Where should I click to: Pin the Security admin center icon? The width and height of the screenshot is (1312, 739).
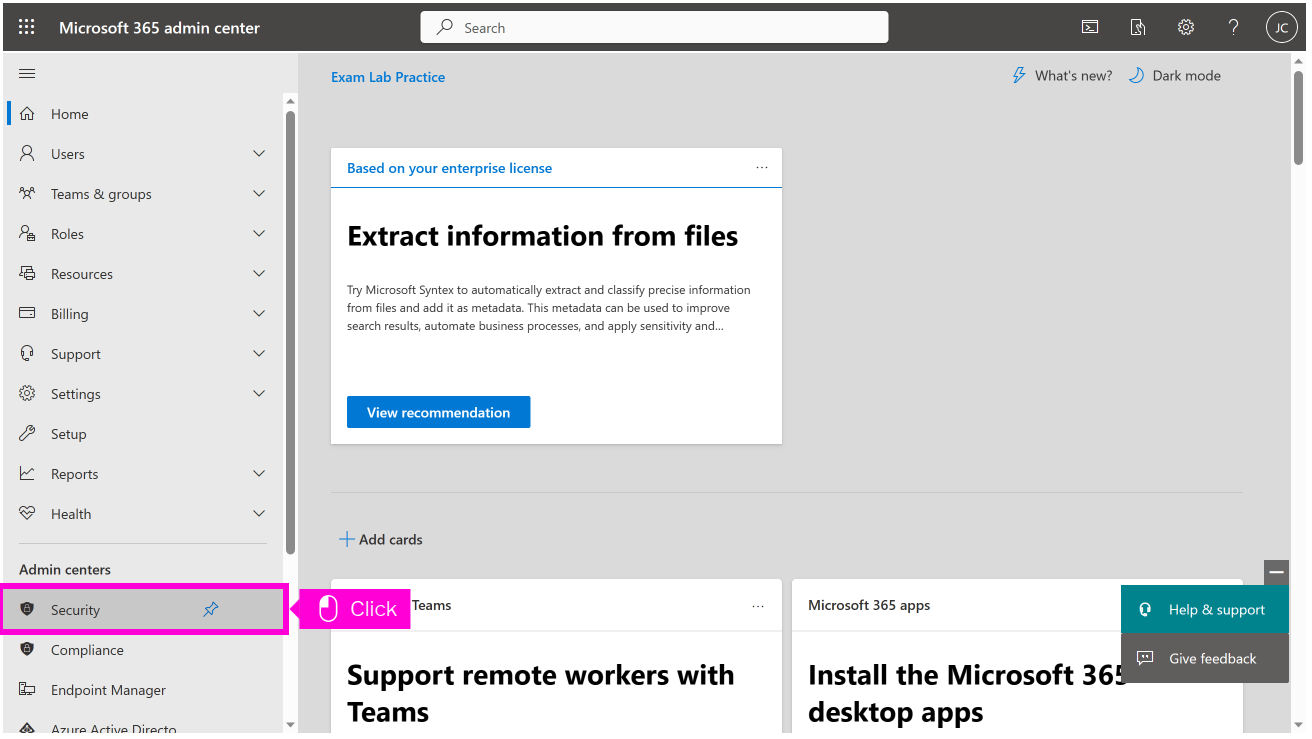point(211,610)
